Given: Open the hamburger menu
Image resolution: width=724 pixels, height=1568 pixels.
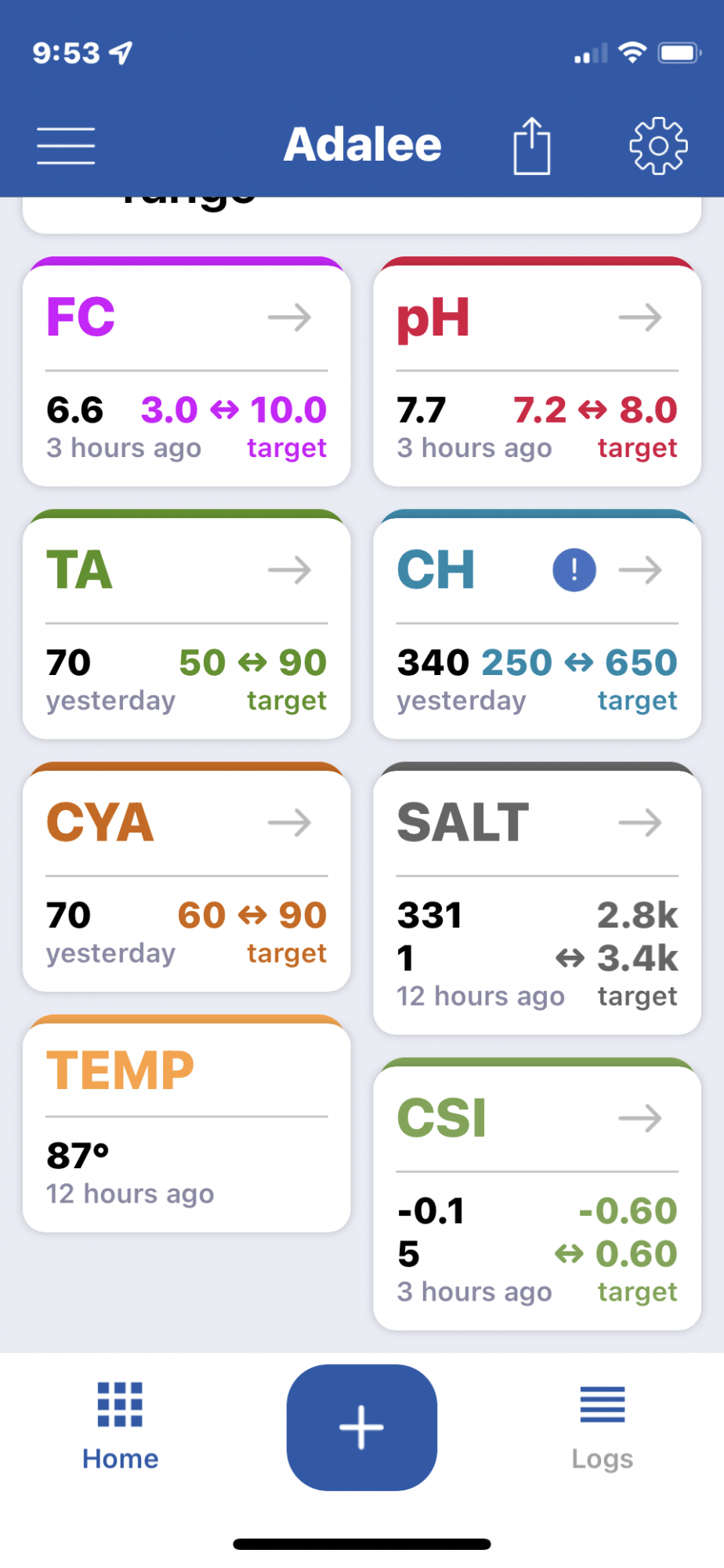Looking at the screenshot, I should 66,146.
